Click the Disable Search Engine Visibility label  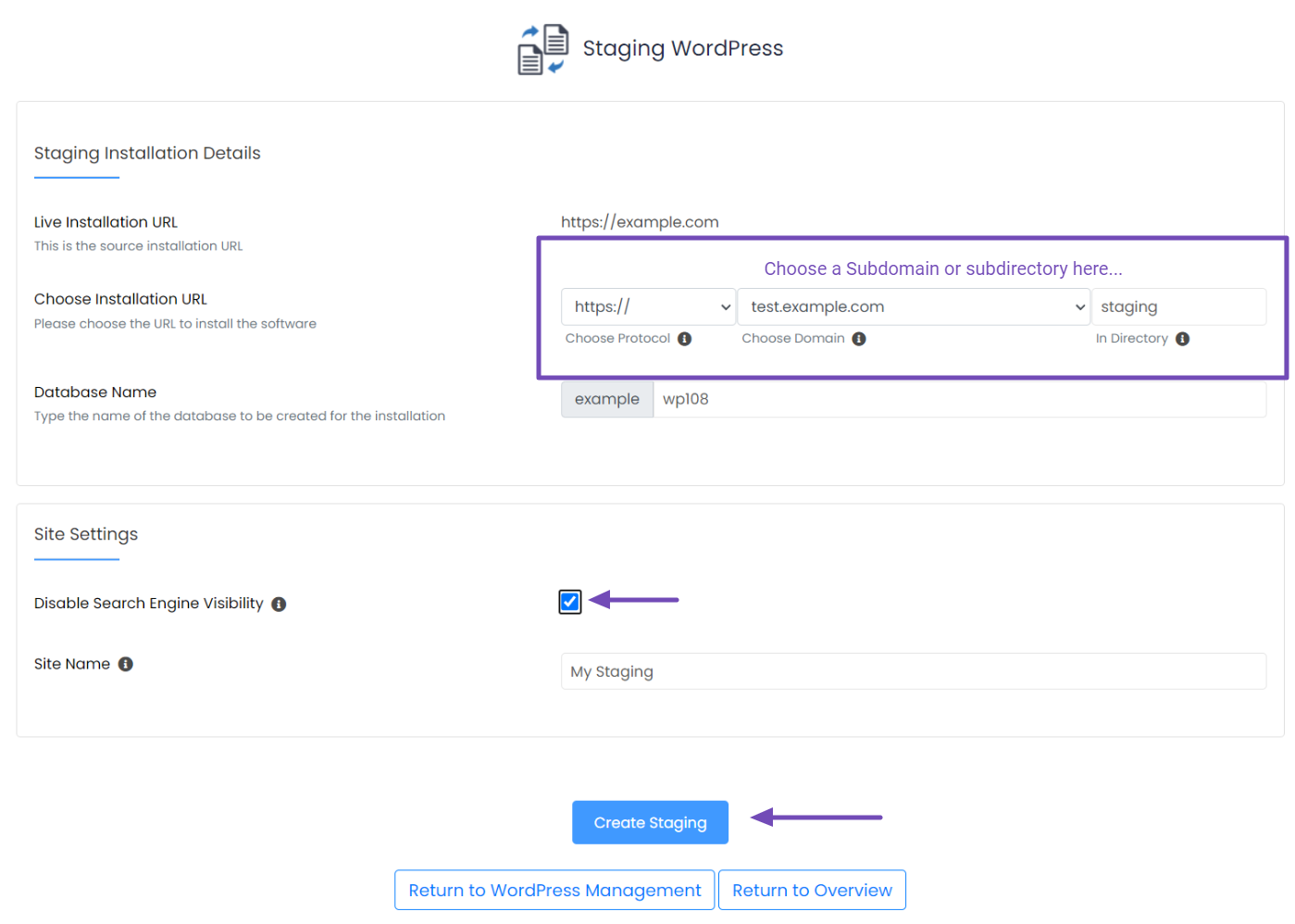(x=149, y=604)
